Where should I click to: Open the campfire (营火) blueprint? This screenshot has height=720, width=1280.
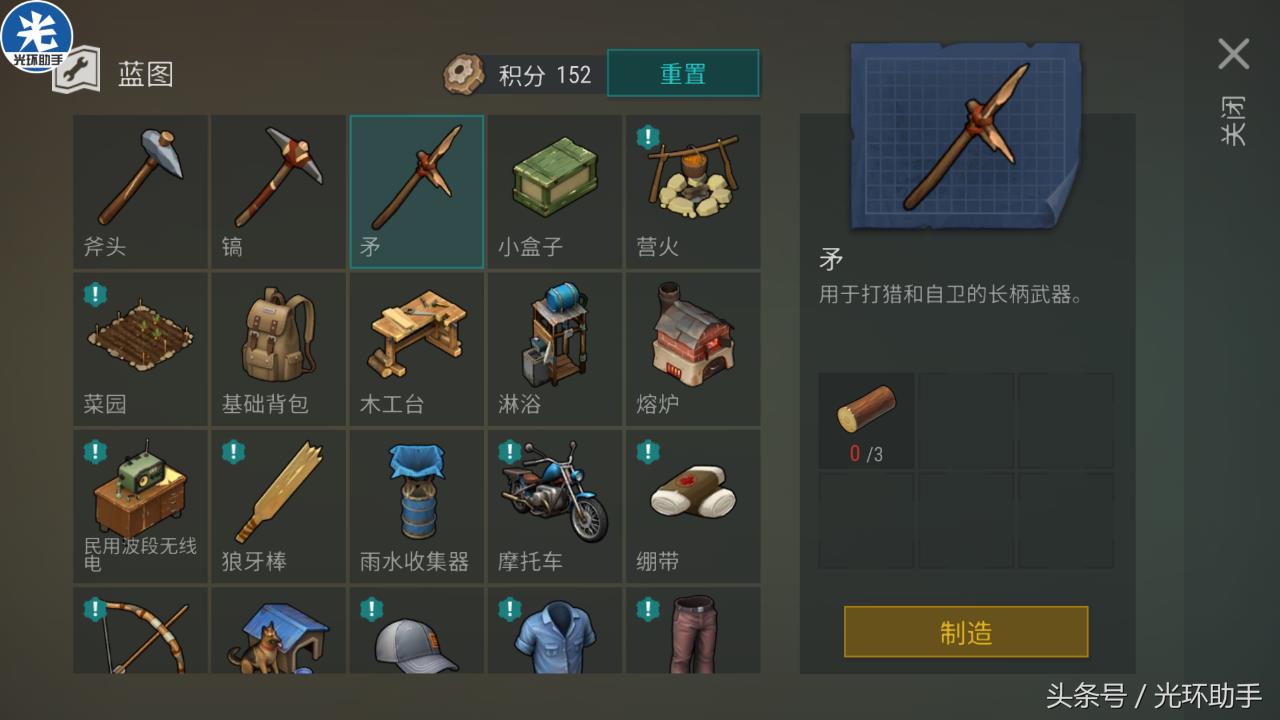[x=693, y=192]
